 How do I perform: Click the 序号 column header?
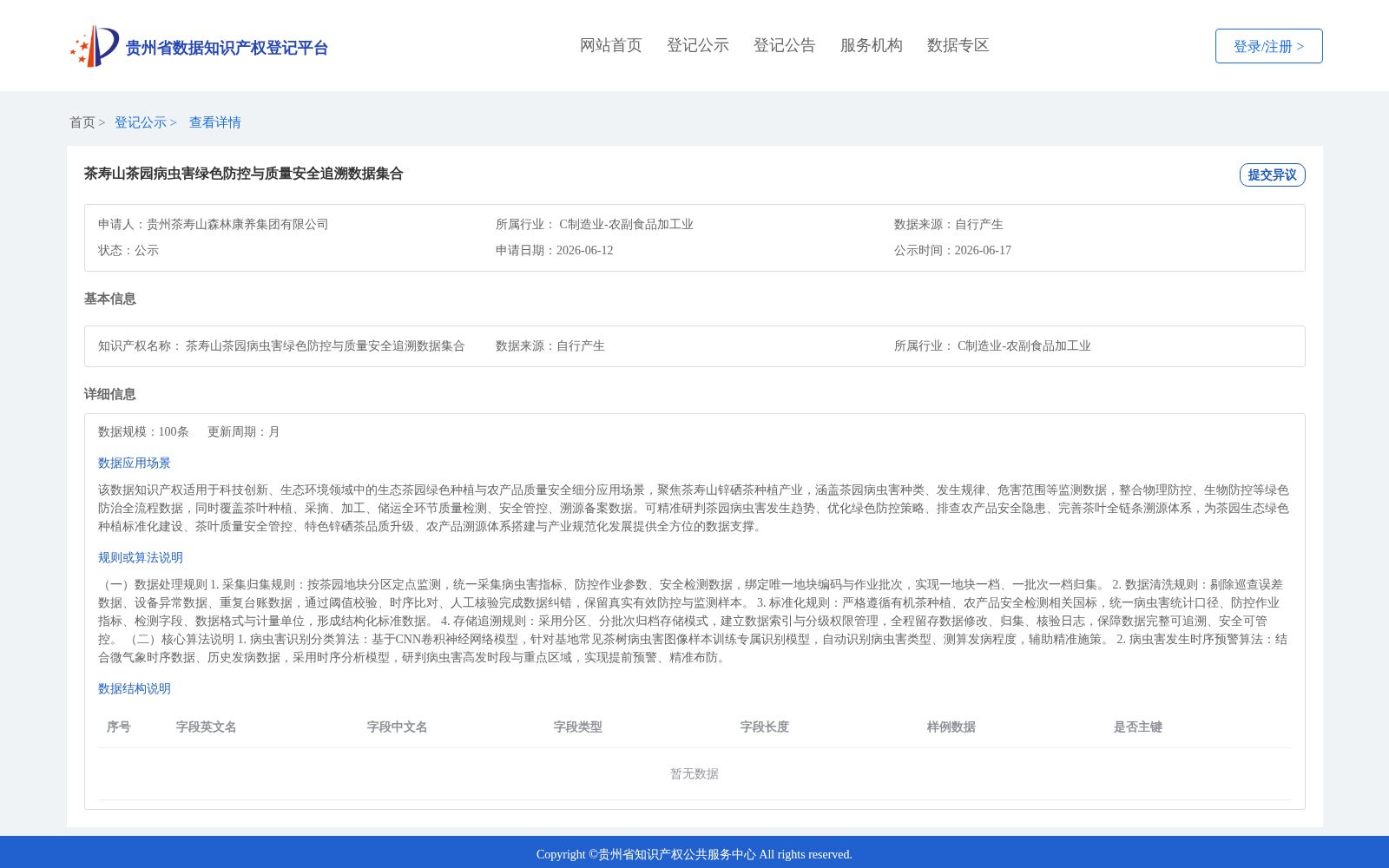[x=119, y=727]
